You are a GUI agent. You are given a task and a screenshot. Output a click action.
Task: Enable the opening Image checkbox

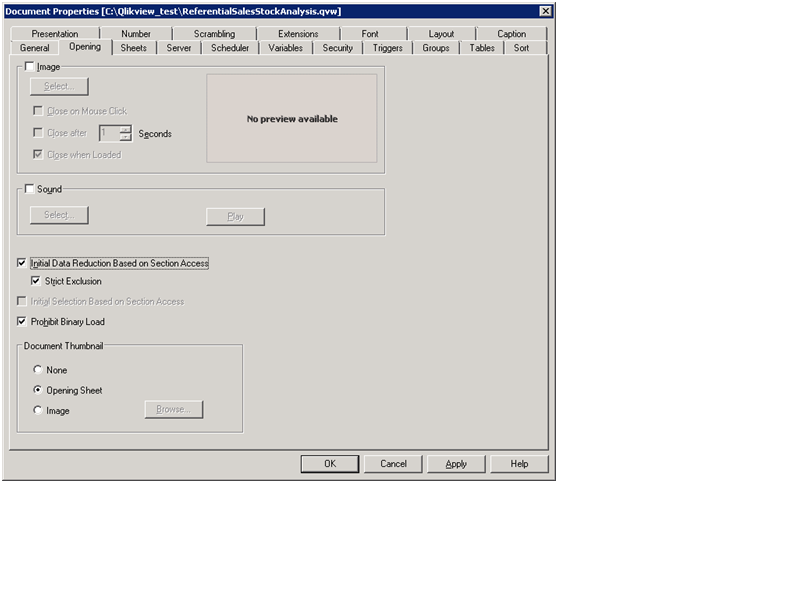tap(29, 66)
